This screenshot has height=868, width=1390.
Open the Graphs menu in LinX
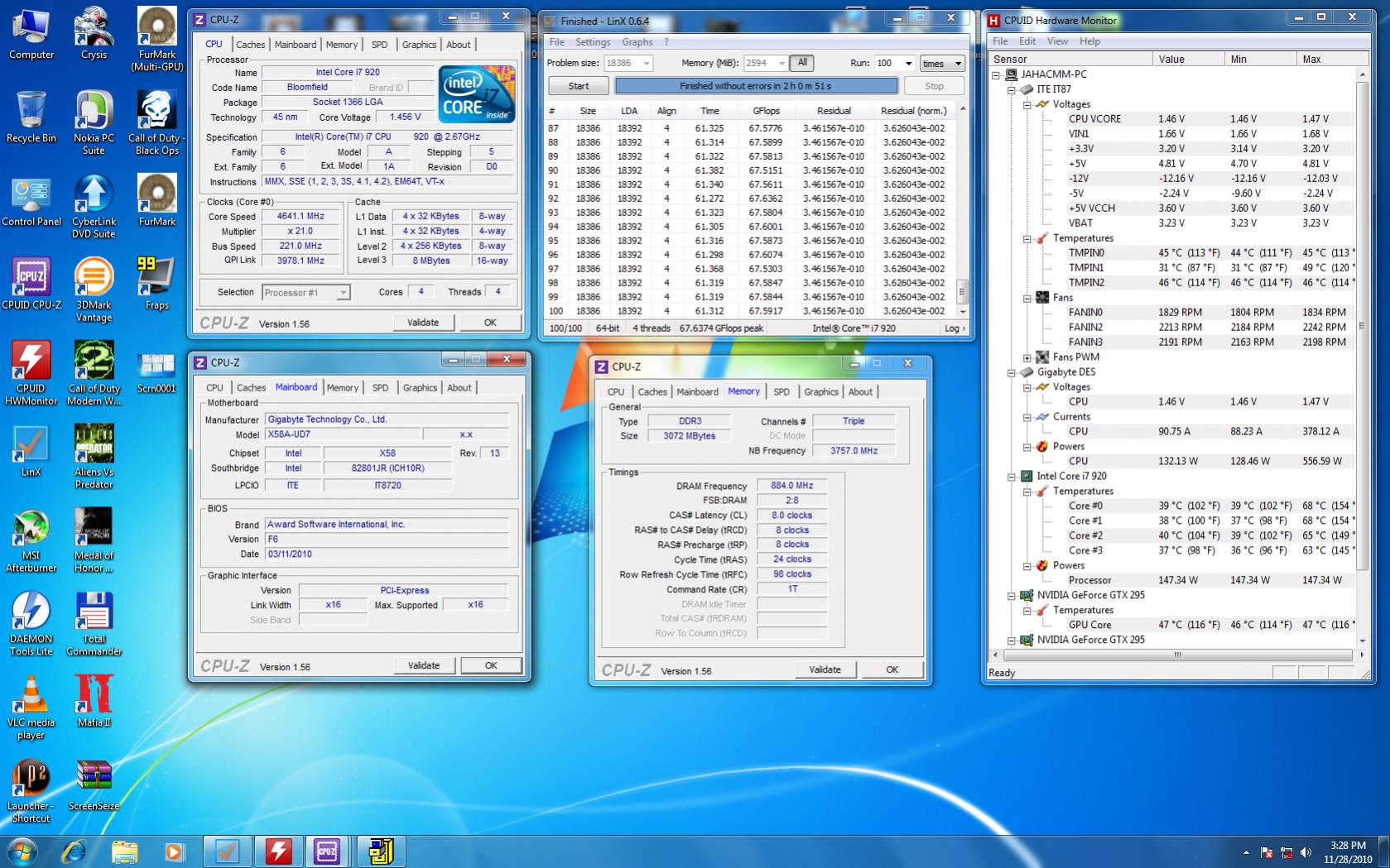pyautogui.click(x=637, y=42)
